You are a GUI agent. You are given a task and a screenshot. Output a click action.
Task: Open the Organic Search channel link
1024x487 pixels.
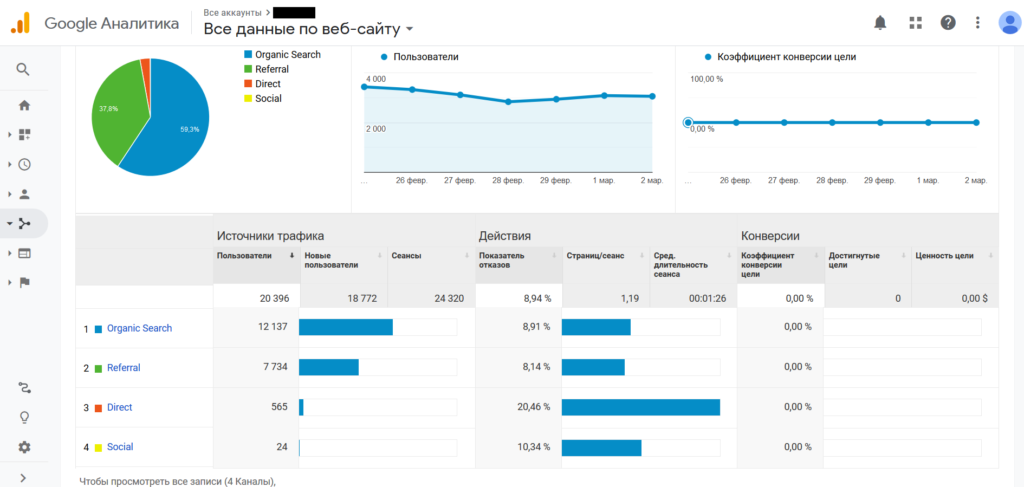pos(139,328)
